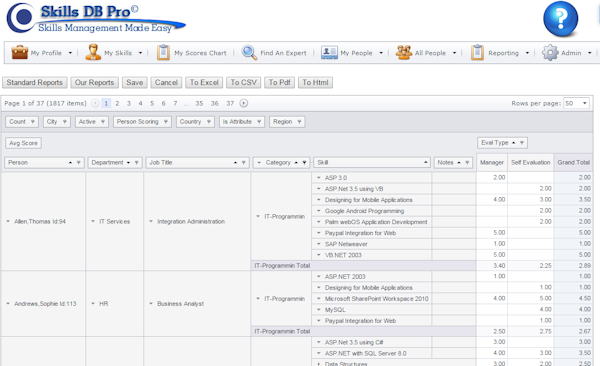Open filter icon on Count field
The image size is (600, 366).
(33, 122)
